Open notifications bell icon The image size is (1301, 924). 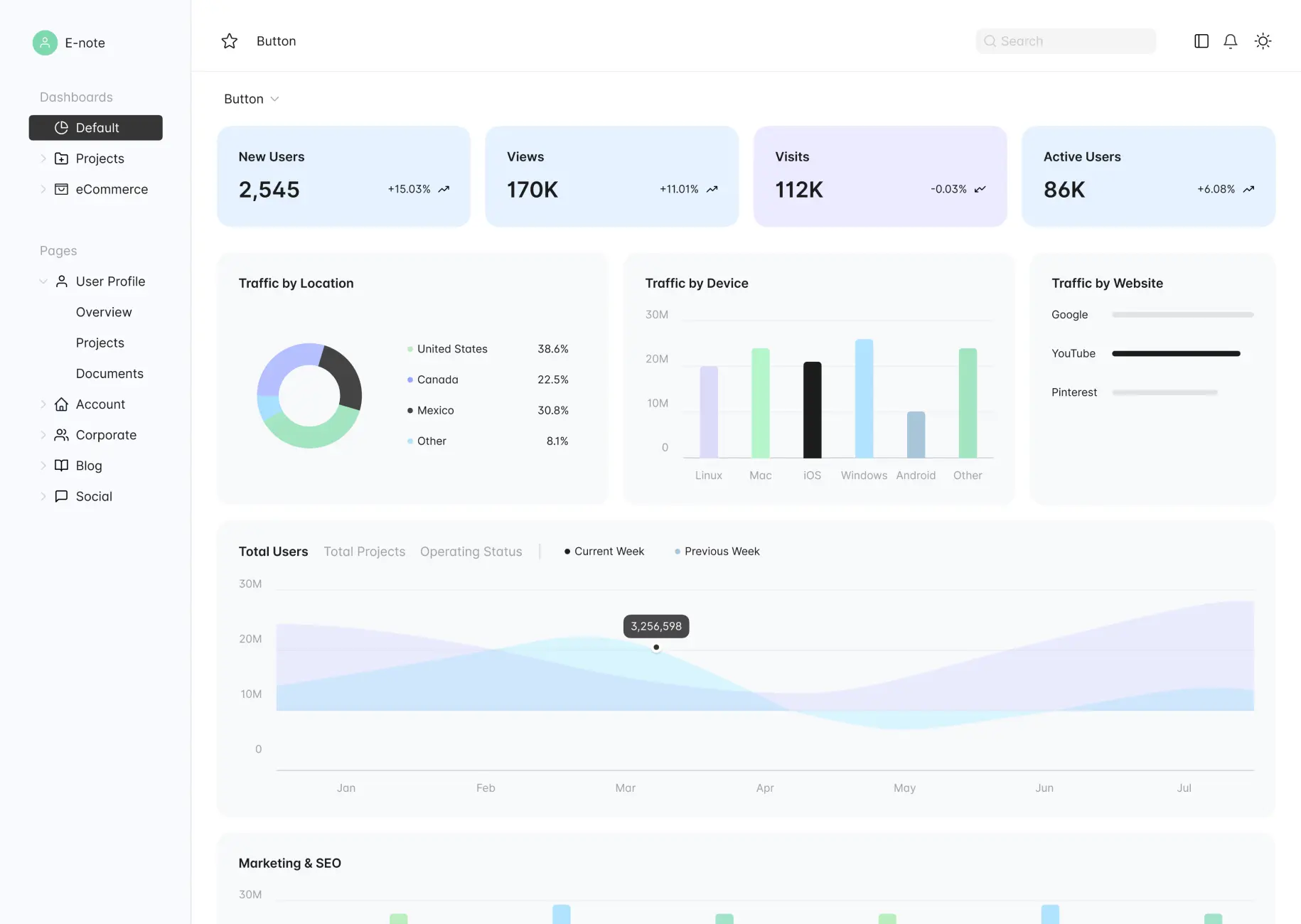click(1231, 41)
